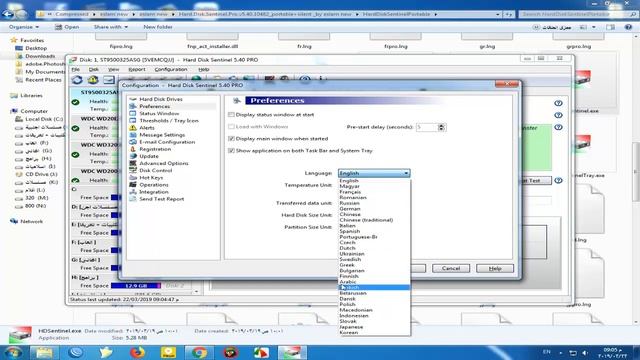Click the Update globe icon
Screen dimensions: 640x360
click(x=133, y=156)
